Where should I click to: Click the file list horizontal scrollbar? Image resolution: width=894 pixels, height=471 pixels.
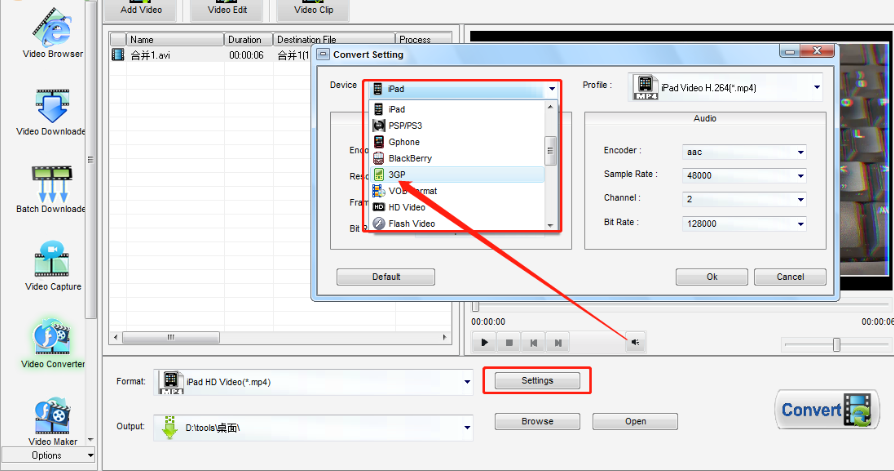[x=170, y=338]
